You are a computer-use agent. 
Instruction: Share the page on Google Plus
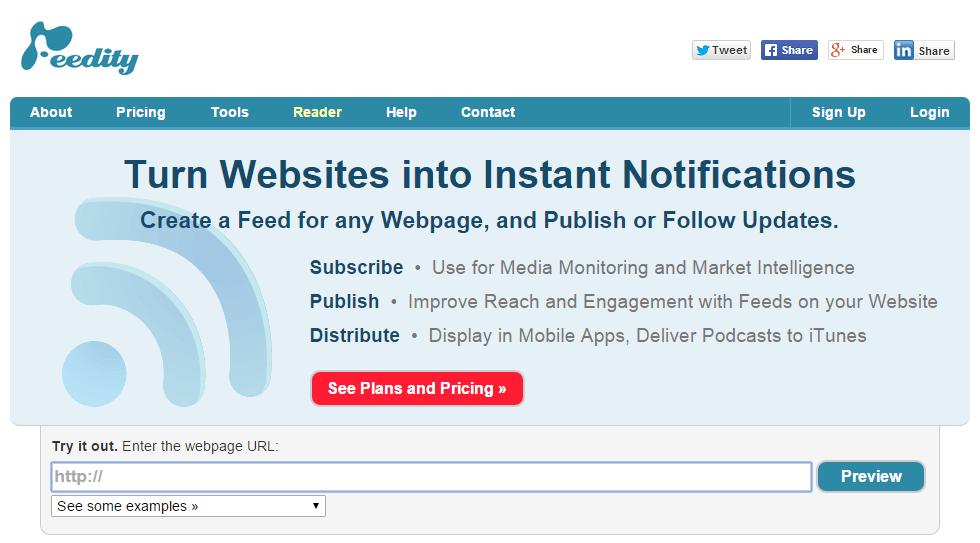(856, 50)
